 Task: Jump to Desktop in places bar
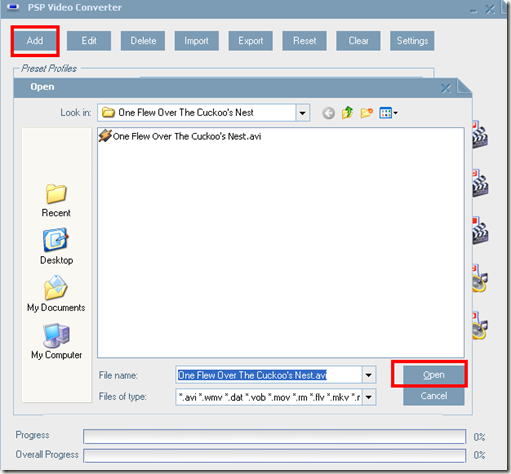[56, 246]
